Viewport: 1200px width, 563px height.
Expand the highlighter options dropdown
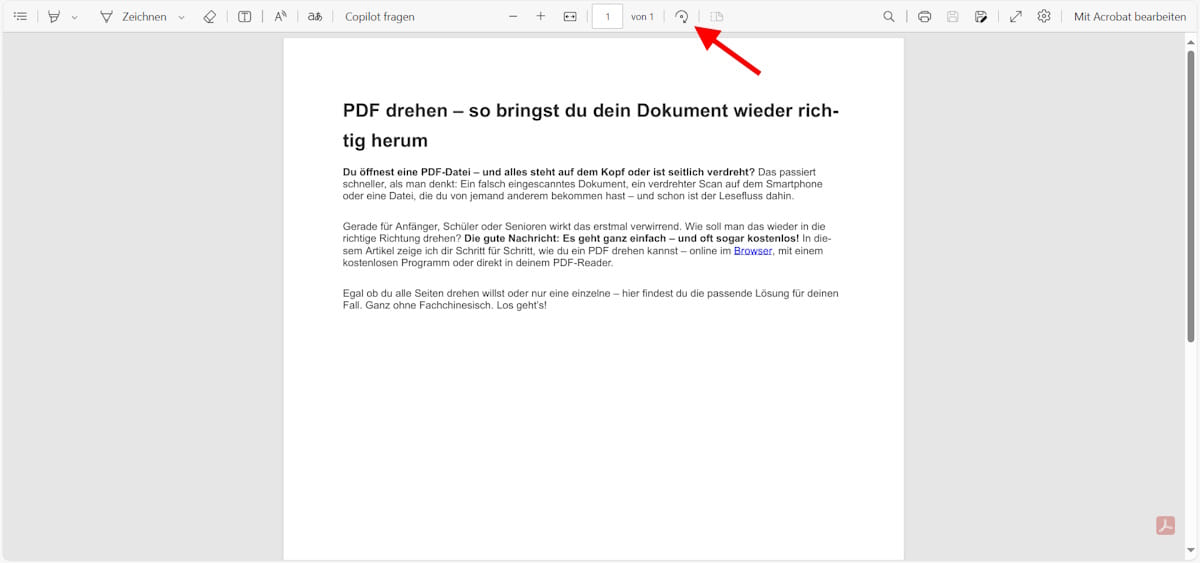(74, 17)
